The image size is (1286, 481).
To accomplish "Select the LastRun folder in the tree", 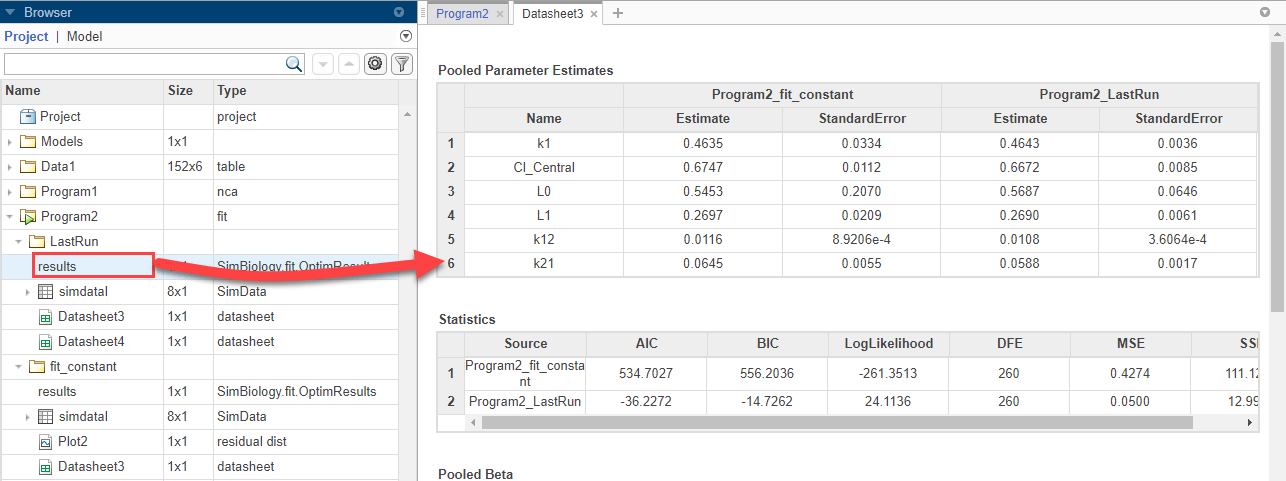I will pos(72,242).
